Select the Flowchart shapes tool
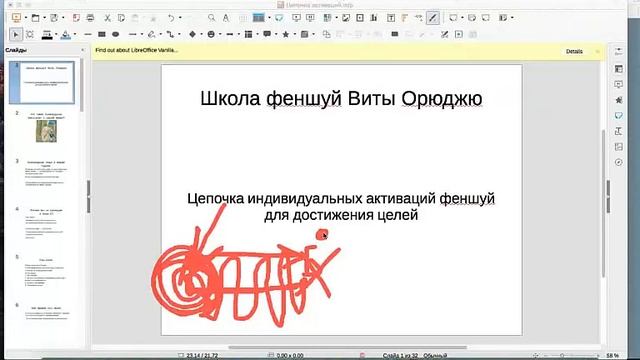The height and width of the screenshot is (360, 640). 249,35
